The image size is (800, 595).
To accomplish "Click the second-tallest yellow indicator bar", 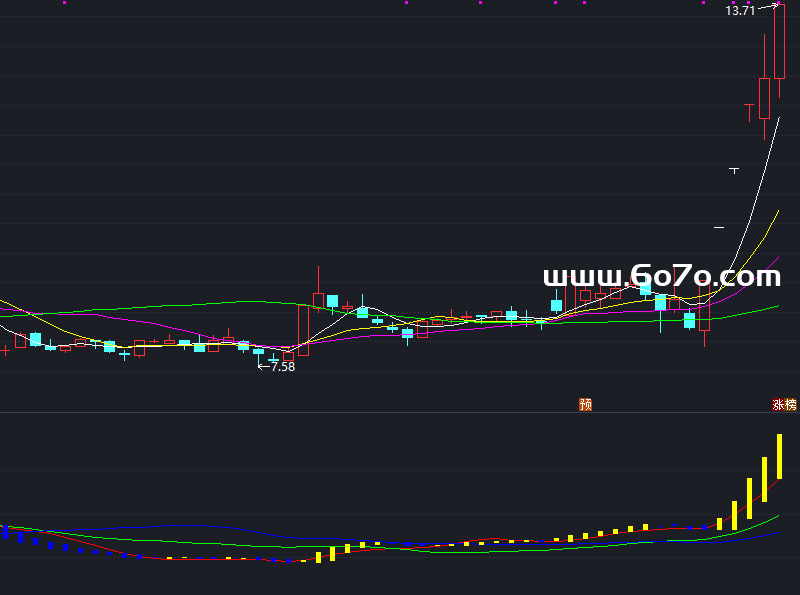I will coord(764,479).
